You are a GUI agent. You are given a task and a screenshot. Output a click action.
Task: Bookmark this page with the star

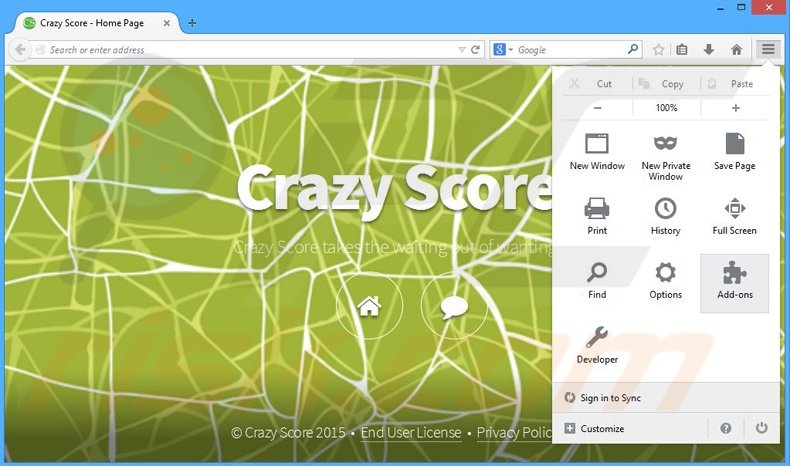(x=658, y=49)
